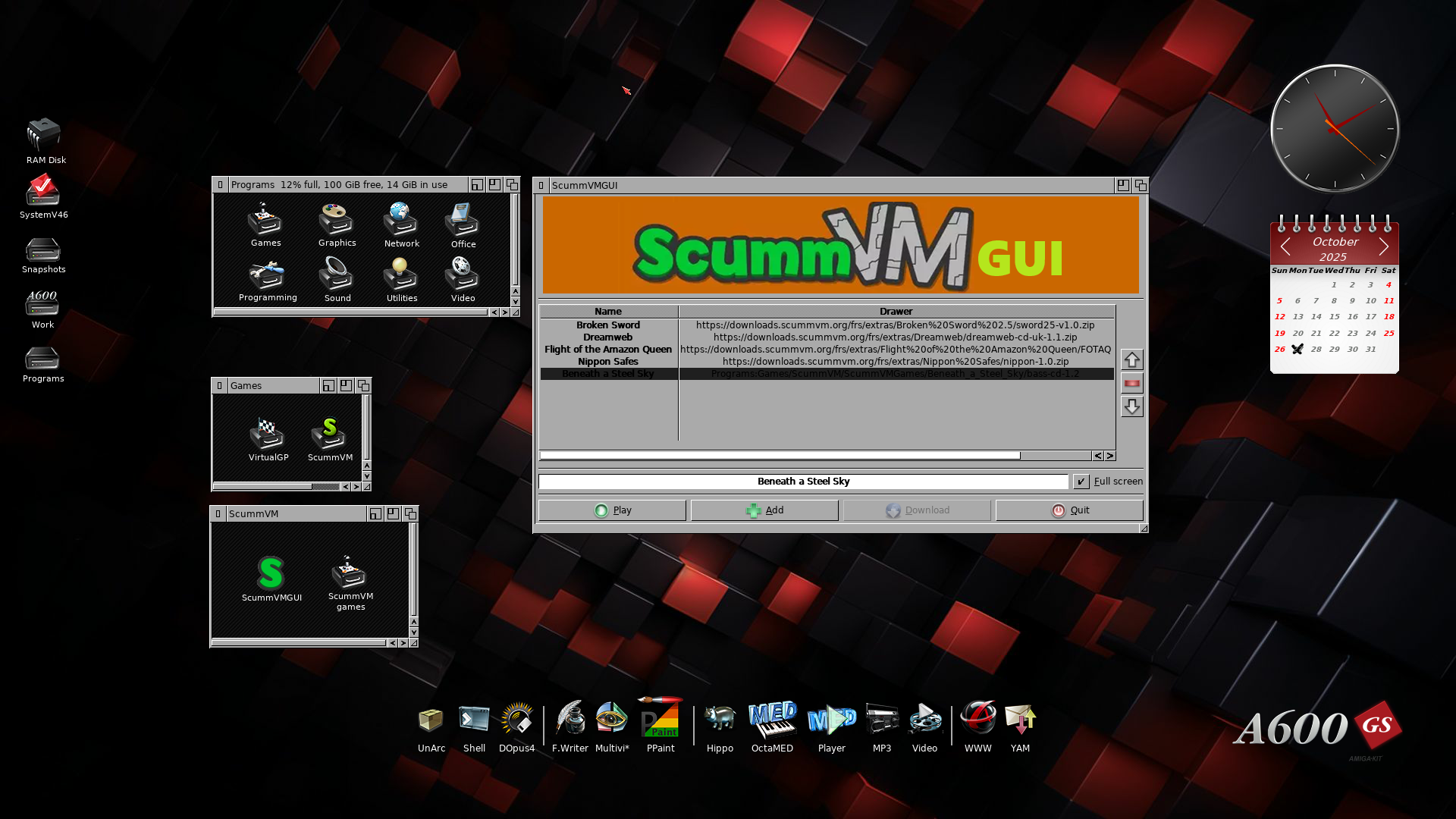Launch OctaMED from the dock
The width and height of the screenshot is (1456, 819).
click(x=772, y=721)
